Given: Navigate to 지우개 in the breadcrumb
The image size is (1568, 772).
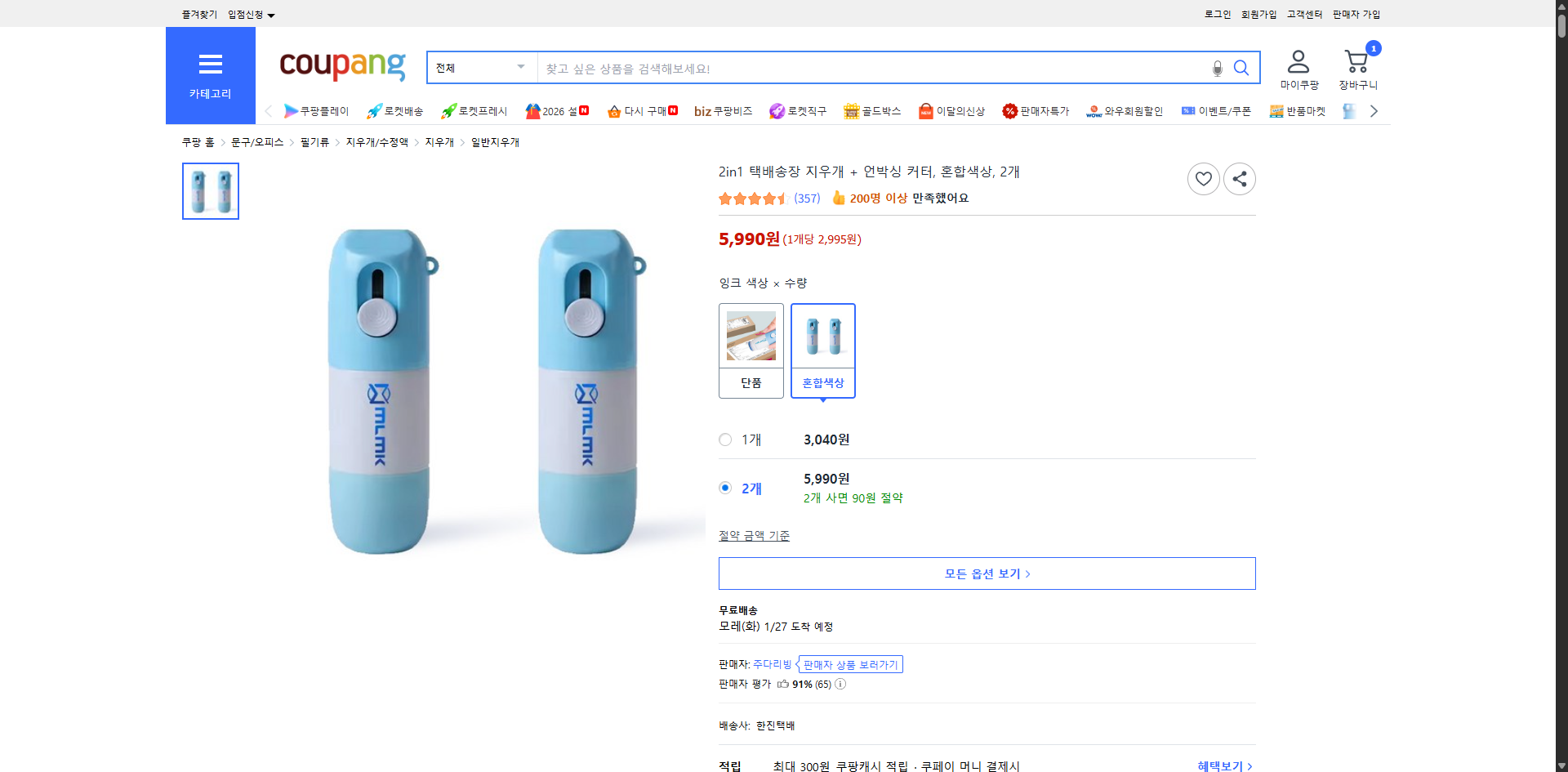Looking at the screenshot, I should pyautogui.click(x=439, y=141).
